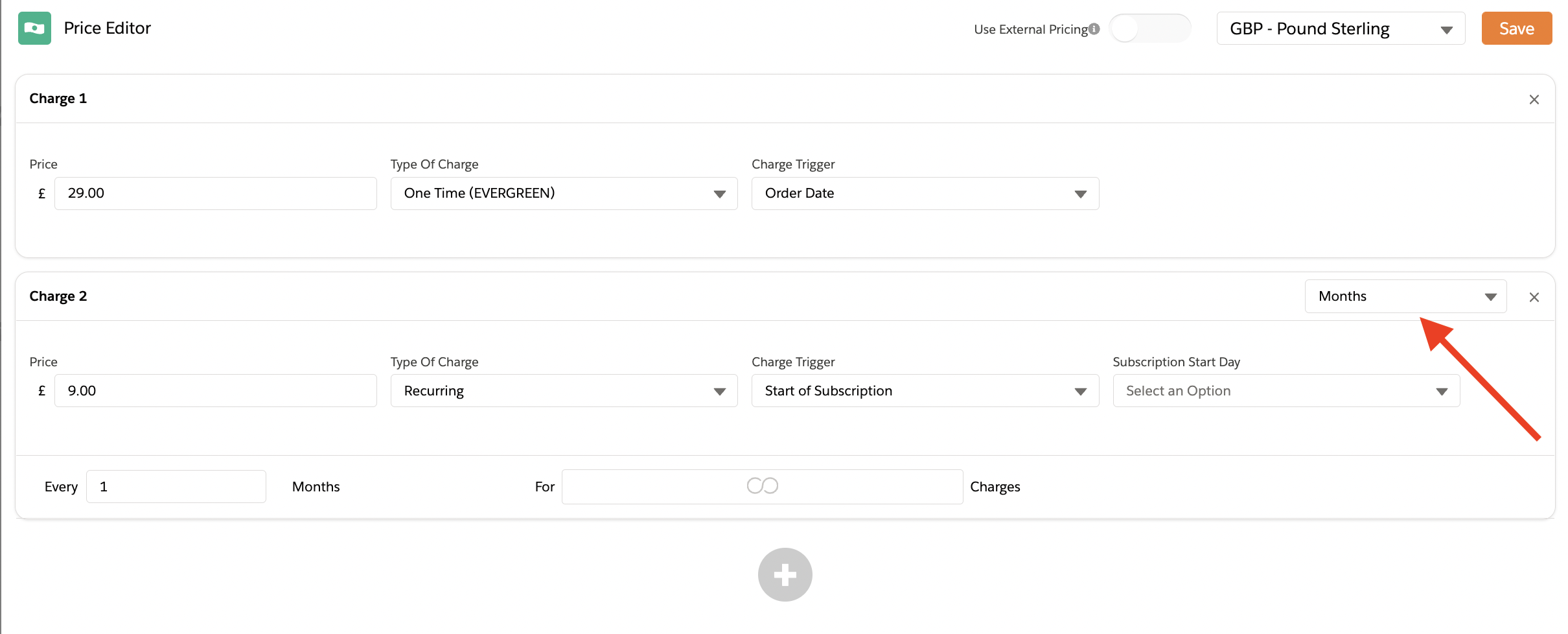Open the Start of Subscription trigger dropdown

[925, 391]
